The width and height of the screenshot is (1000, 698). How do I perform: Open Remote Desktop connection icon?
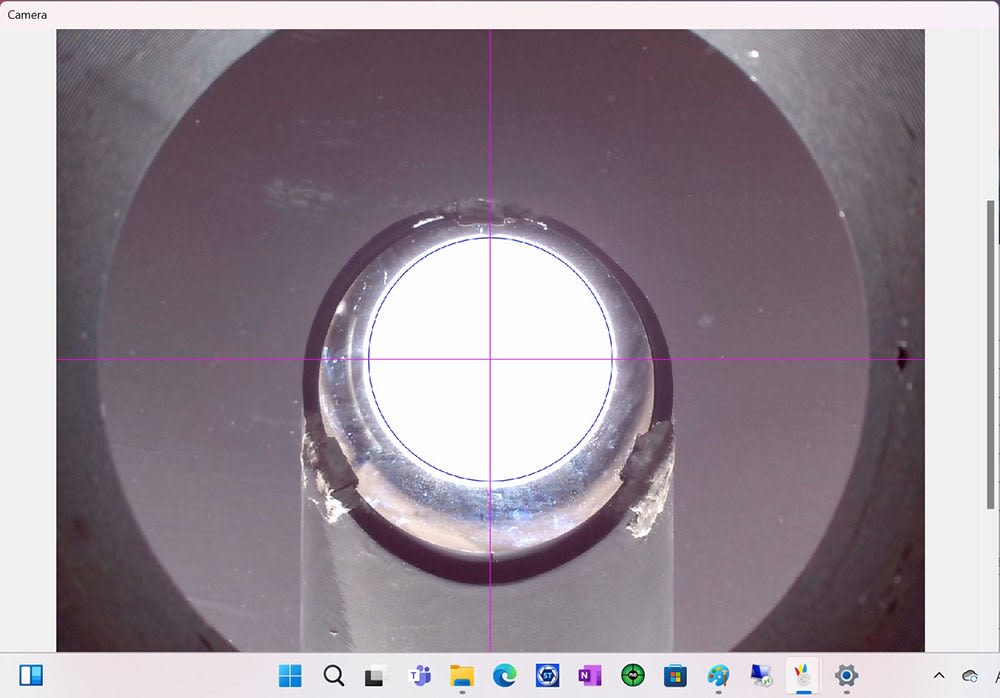click(x=761, y=675)
